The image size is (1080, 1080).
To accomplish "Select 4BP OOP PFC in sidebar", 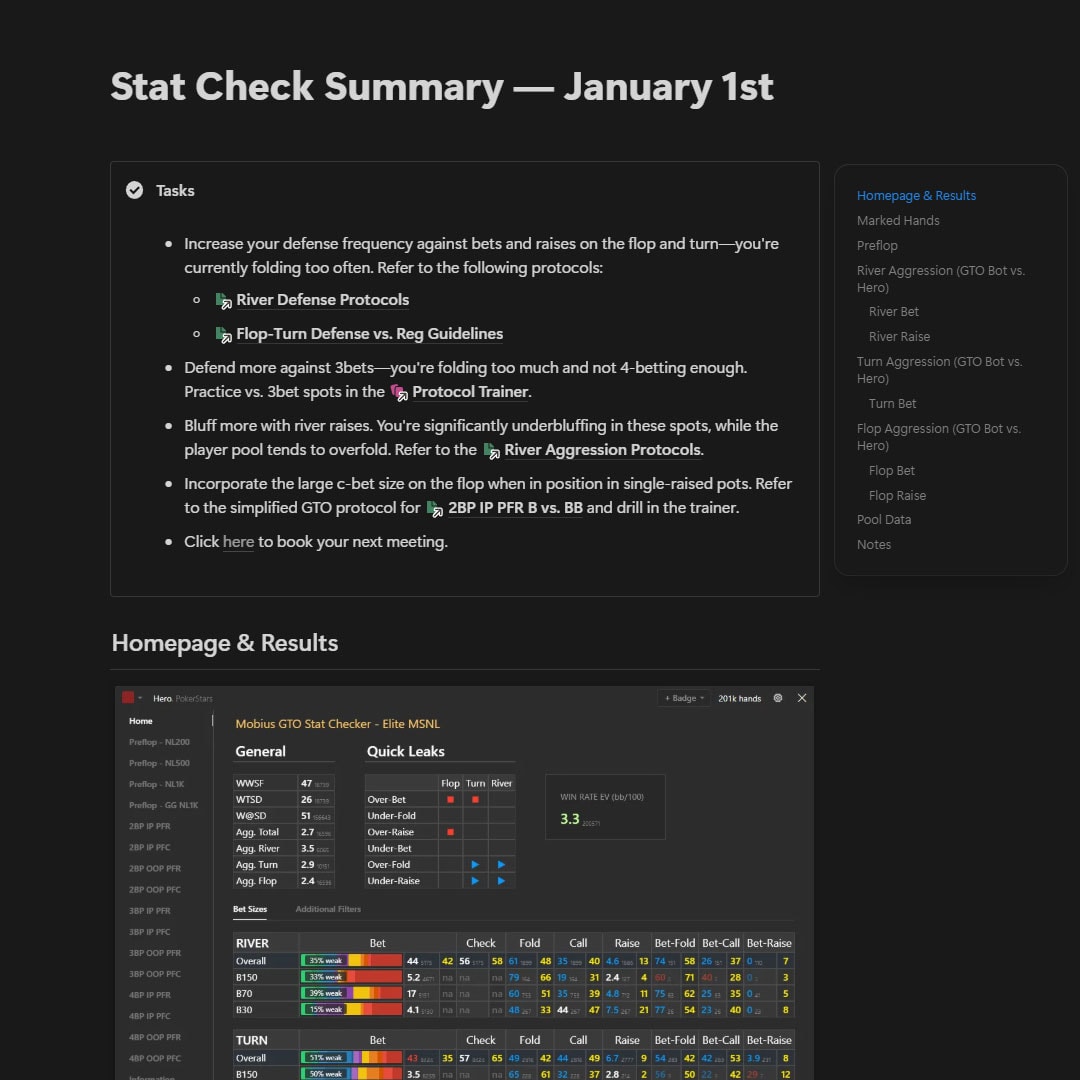I will [x=155, y=1058].
